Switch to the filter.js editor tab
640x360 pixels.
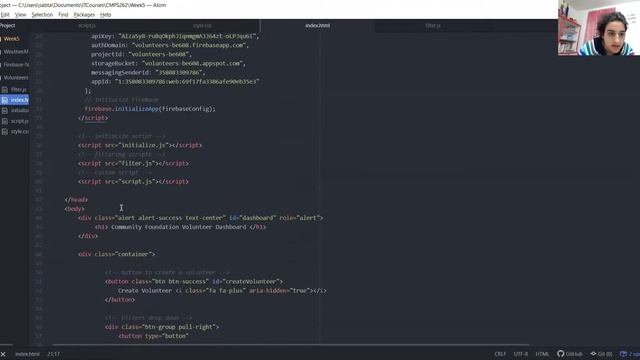pyautogui.click(x=433, y=25)
